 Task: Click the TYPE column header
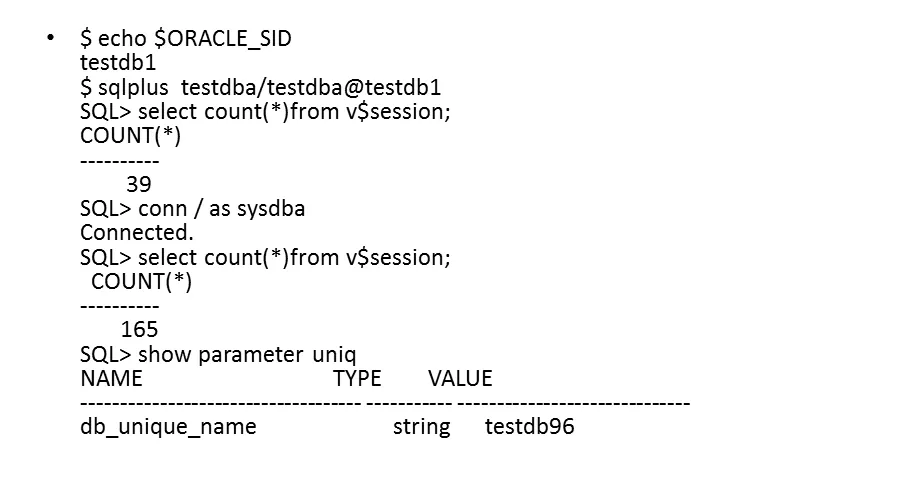click(x=357, y=378)
